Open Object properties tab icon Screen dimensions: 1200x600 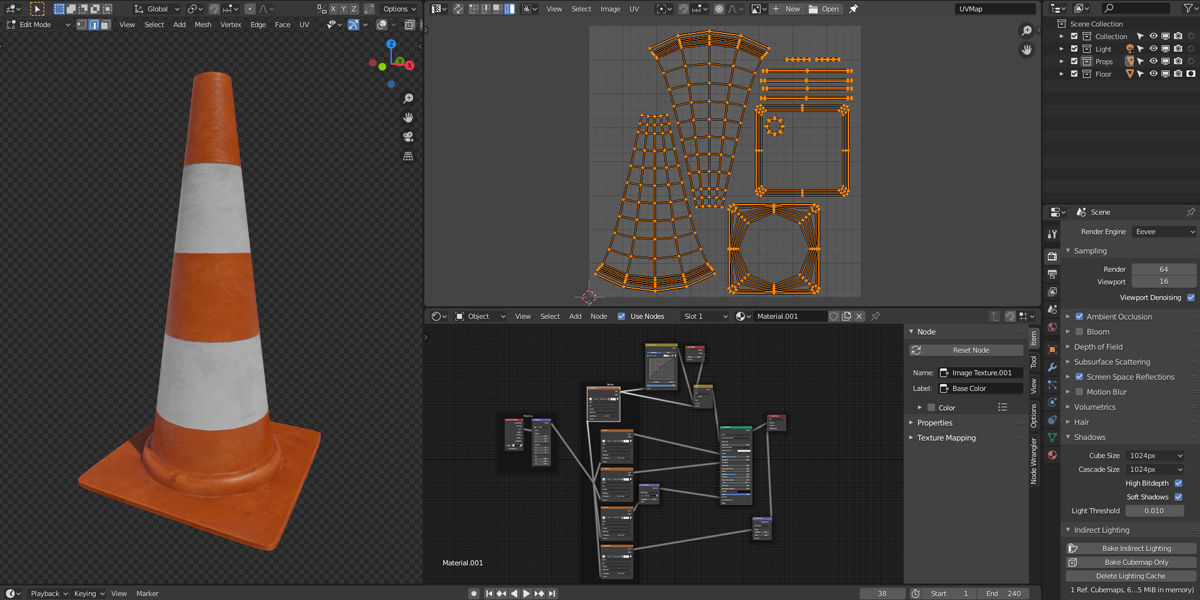pyautogui.click(x=1052, y=350)
